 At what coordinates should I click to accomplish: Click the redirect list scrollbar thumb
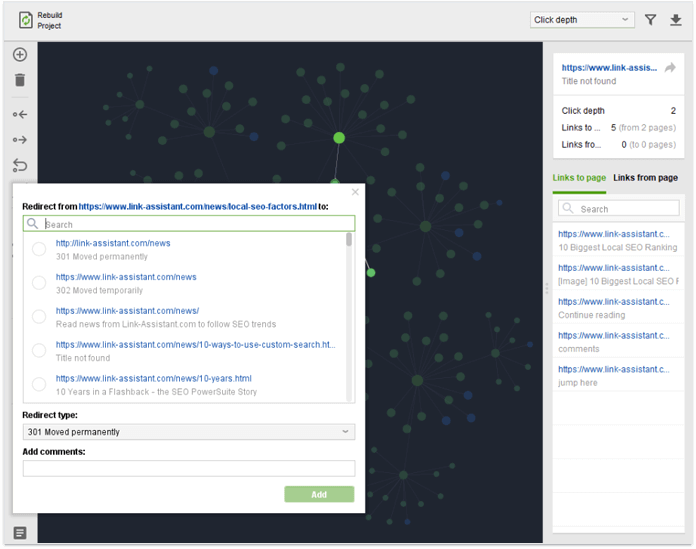(349, 240)
